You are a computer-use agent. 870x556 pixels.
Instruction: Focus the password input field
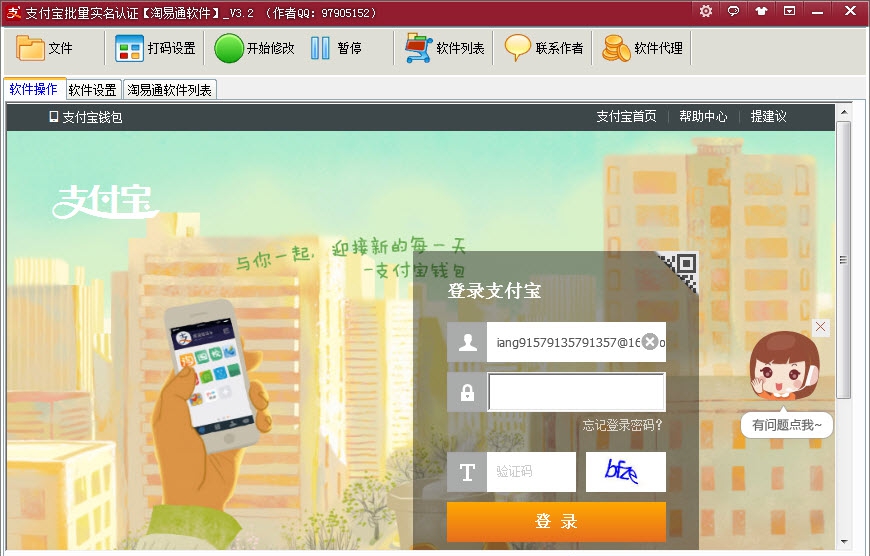[576, 392]
